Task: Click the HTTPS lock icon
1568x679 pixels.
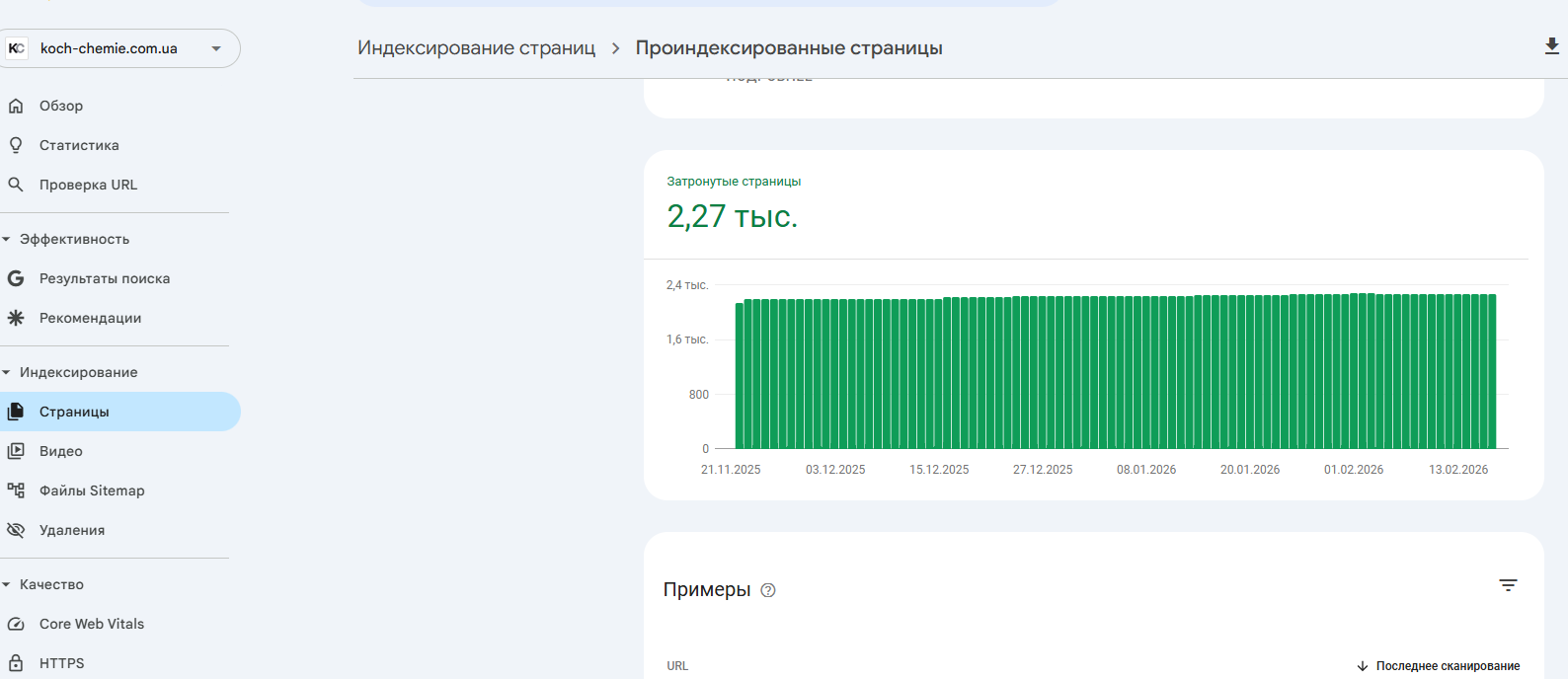Action: [16, 663]
